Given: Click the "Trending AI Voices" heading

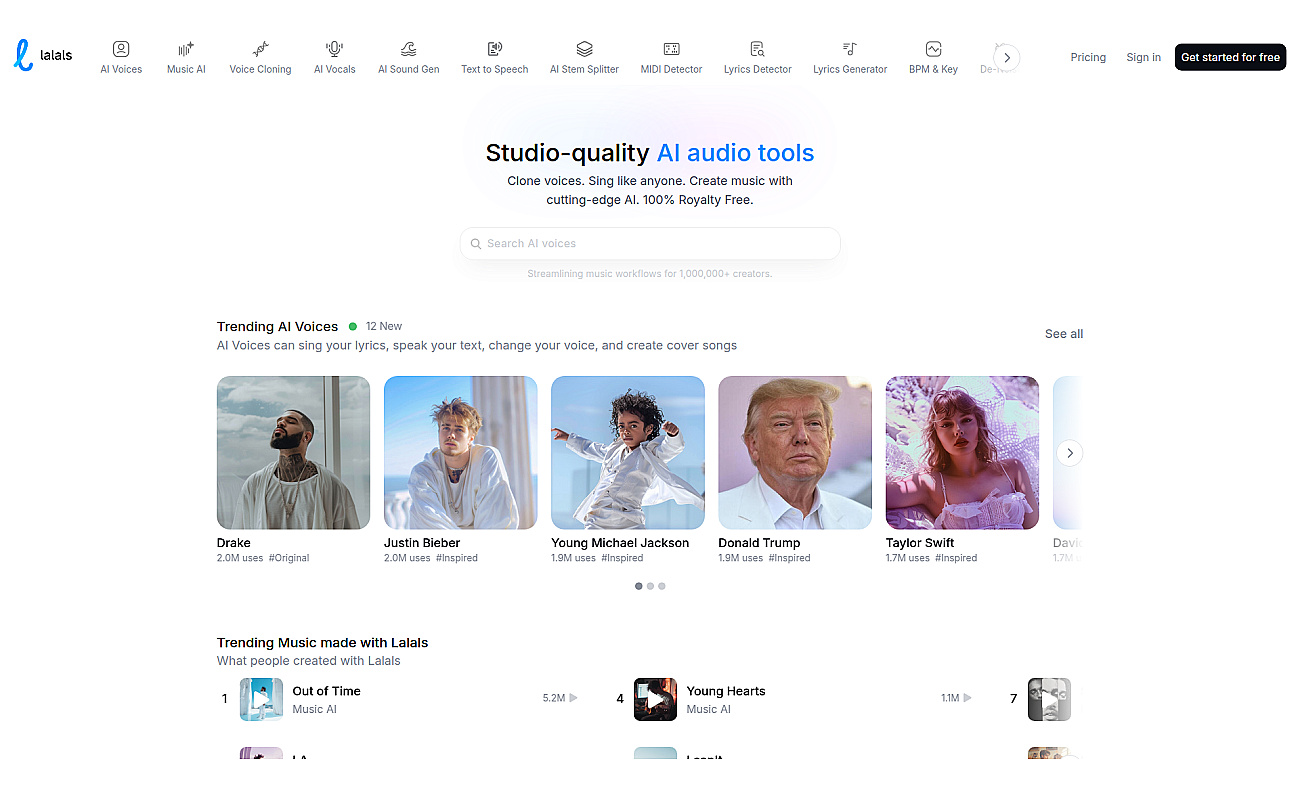Looking at the screenshot, I should (277, 327).
